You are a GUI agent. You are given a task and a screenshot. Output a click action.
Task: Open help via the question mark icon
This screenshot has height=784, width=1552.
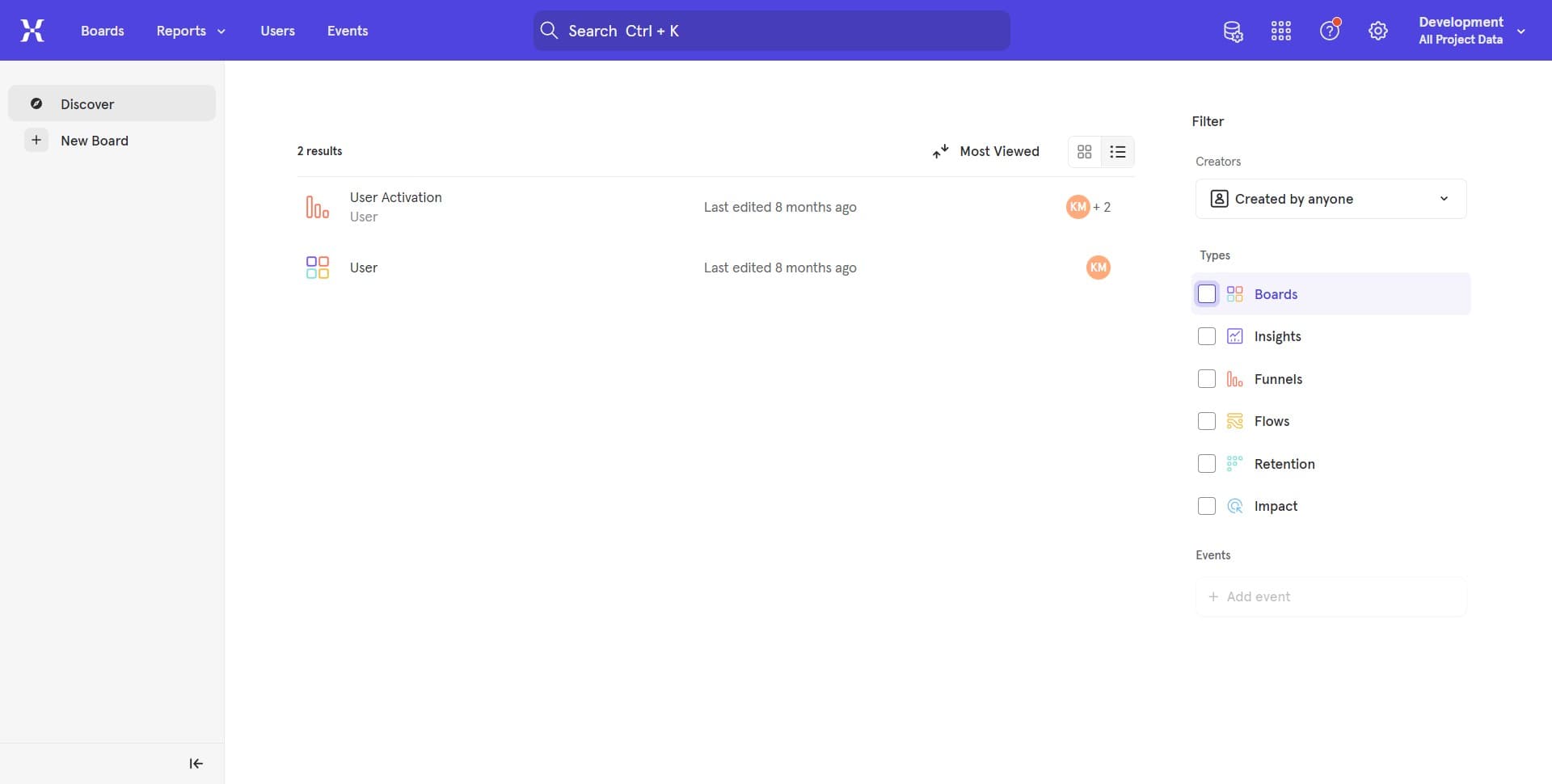1329,31
